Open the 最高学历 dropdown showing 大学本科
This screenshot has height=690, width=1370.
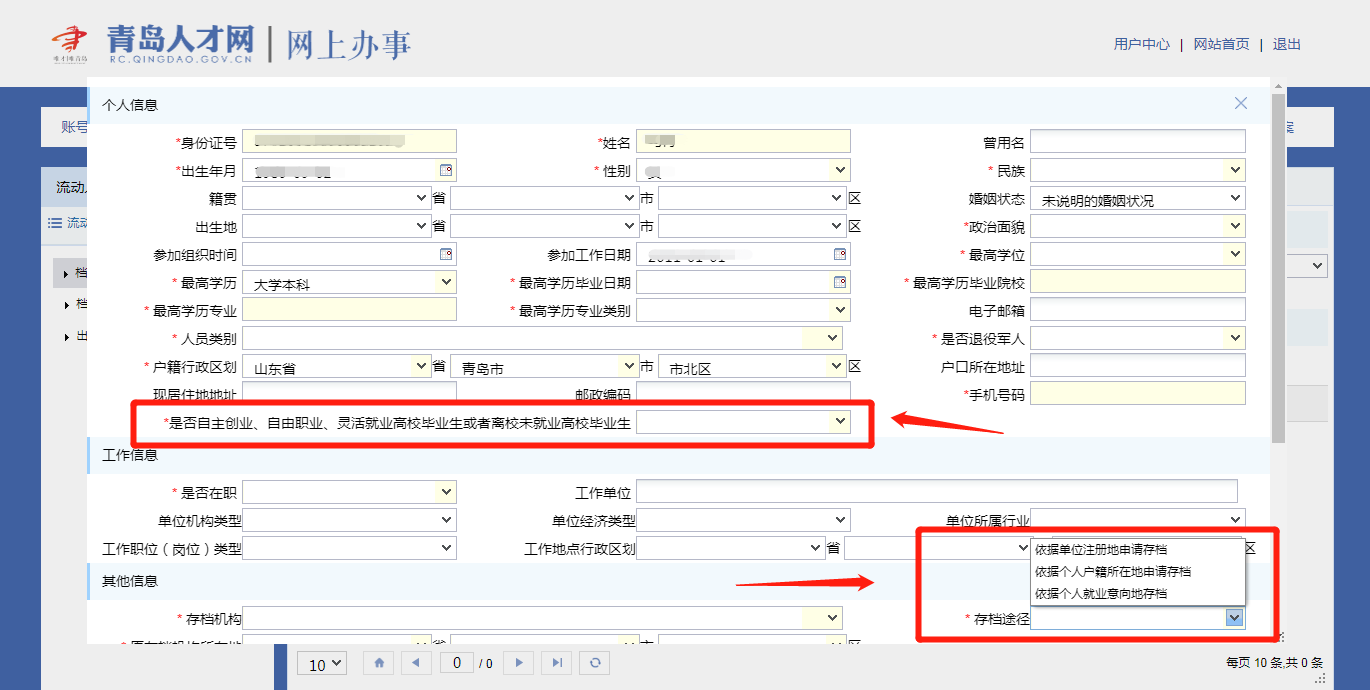coord(446,283)
